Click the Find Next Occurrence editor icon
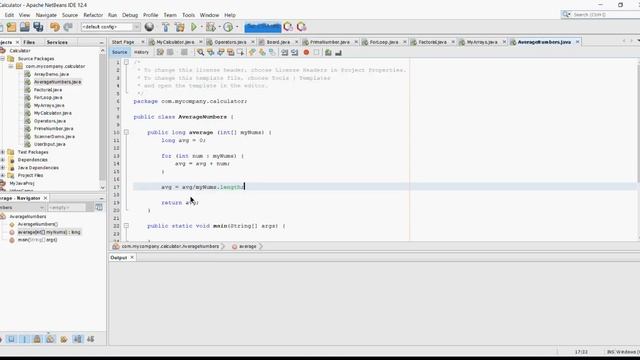This screenshot has height=360, width=640. 220,52
